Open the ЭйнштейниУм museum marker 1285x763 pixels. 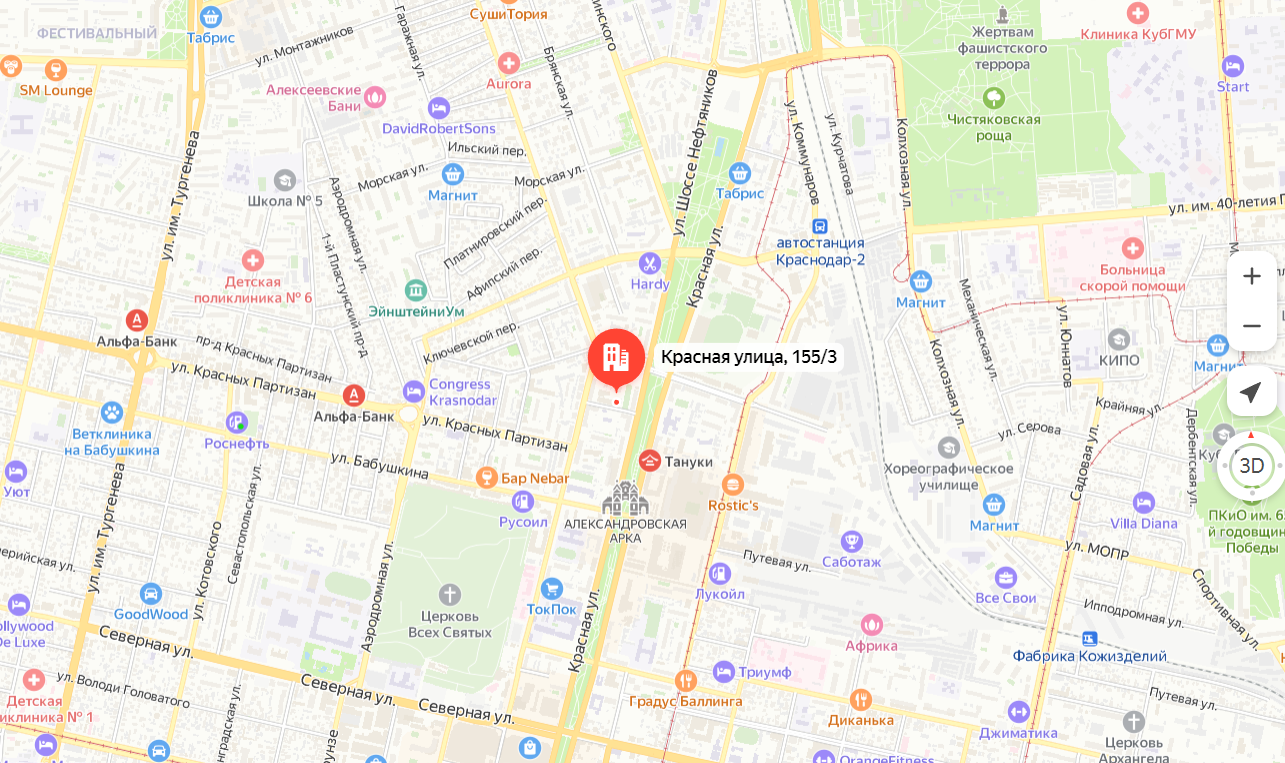click(416, 290)
